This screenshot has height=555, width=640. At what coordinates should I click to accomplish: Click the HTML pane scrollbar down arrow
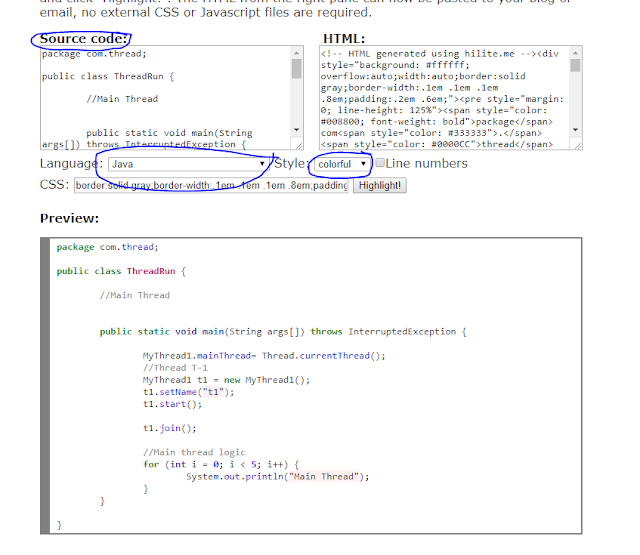(575, 130)
